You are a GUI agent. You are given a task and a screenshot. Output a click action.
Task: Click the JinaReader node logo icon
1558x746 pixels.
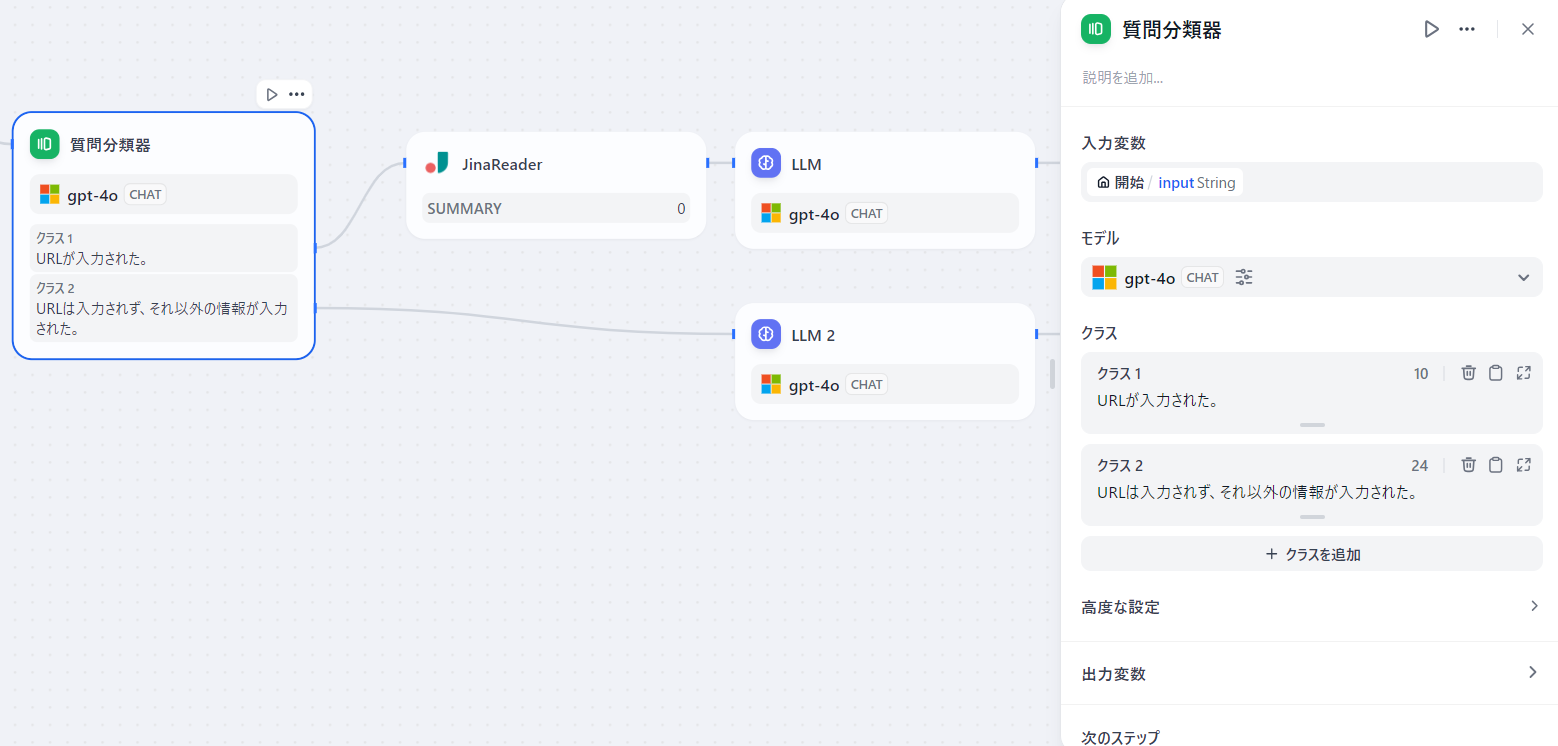tap(437, 163)
